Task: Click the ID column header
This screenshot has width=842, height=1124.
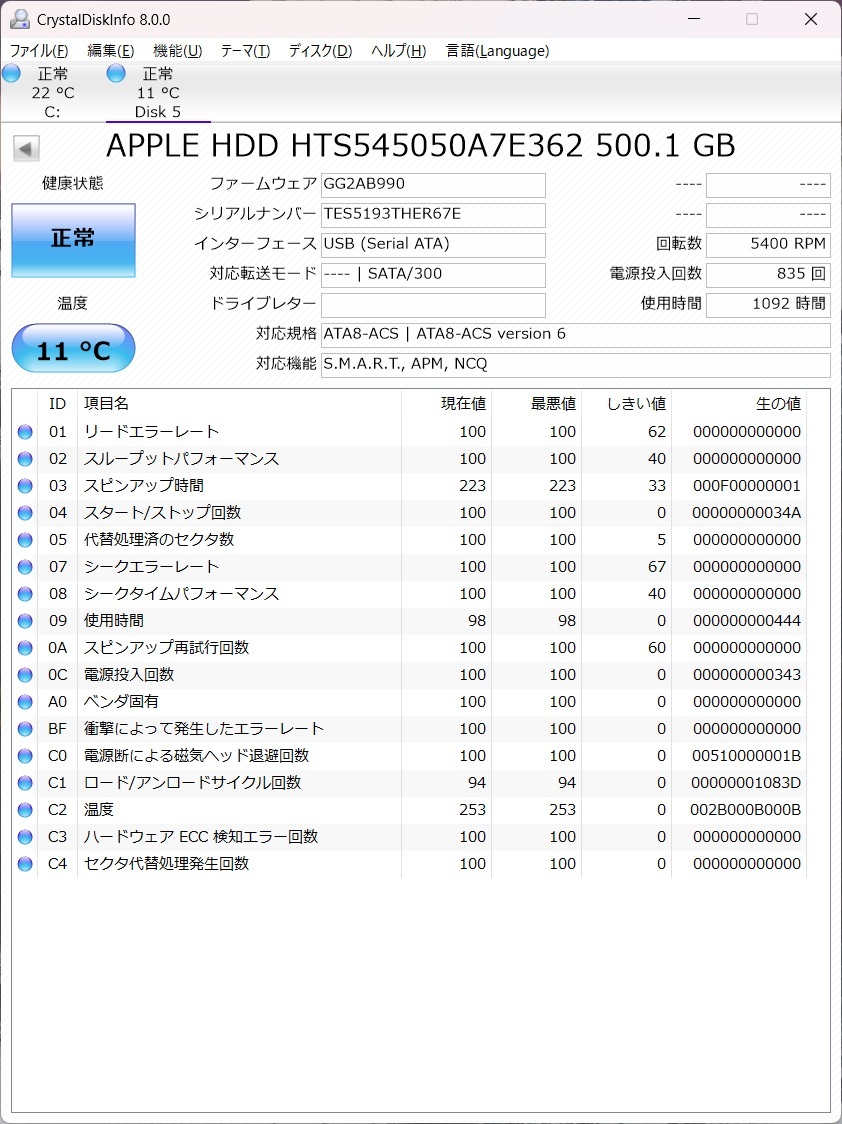Action: (57, 404)
